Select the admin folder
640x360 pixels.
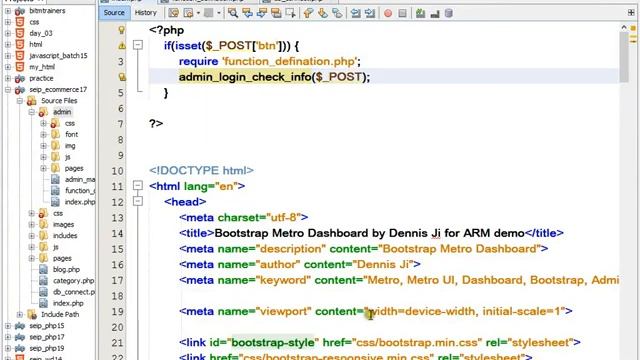pos(62,112)
